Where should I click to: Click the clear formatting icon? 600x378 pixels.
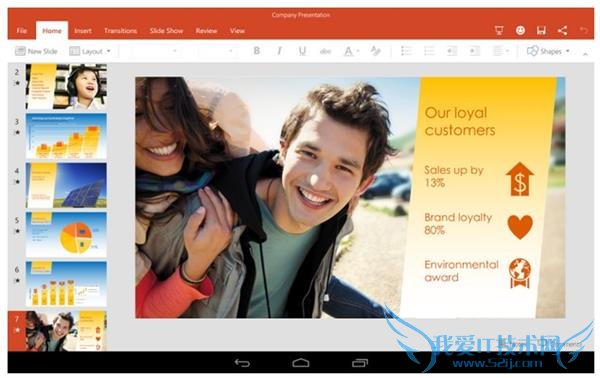375,51
